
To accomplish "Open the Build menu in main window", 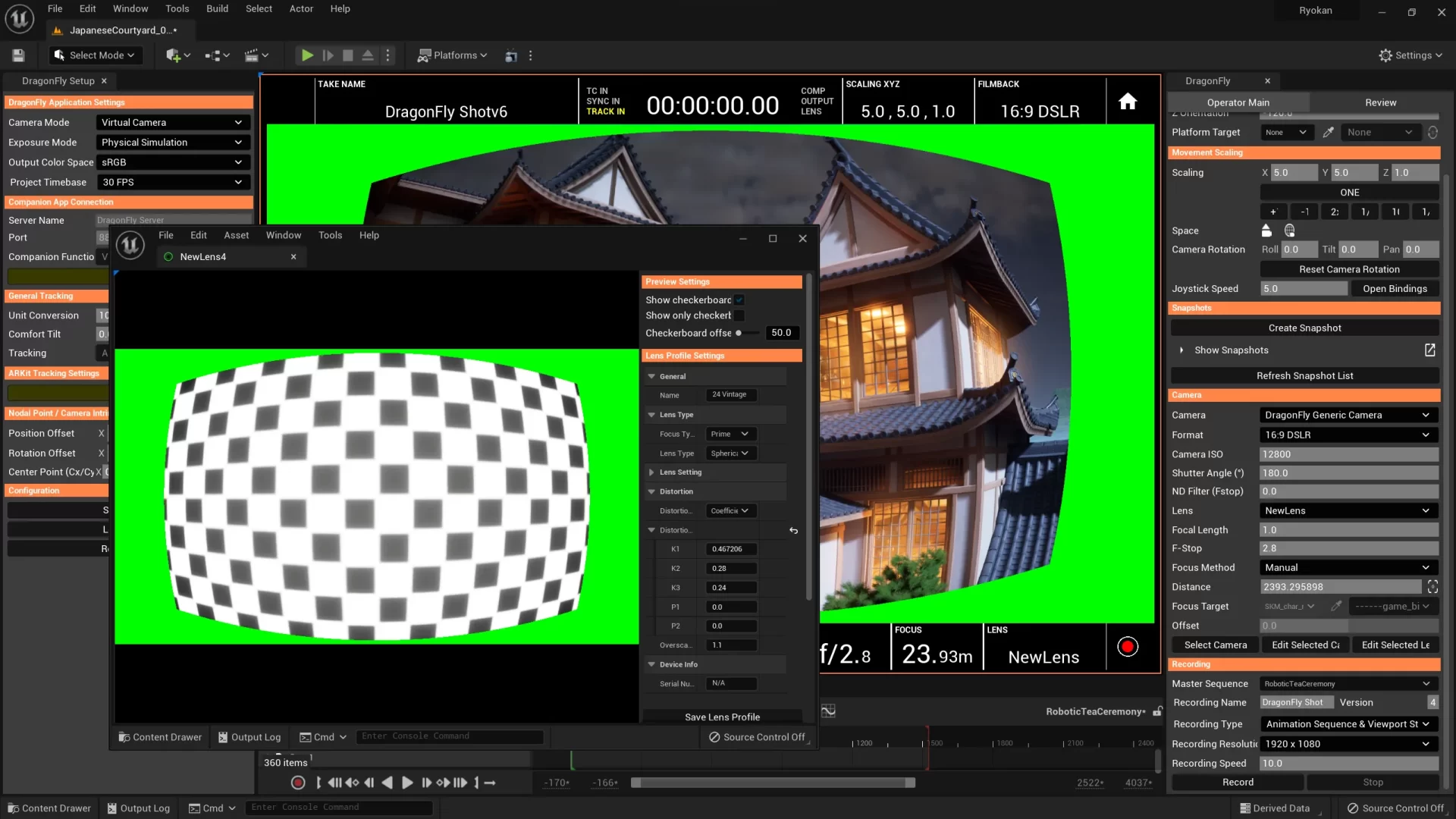I will (217, 8).
